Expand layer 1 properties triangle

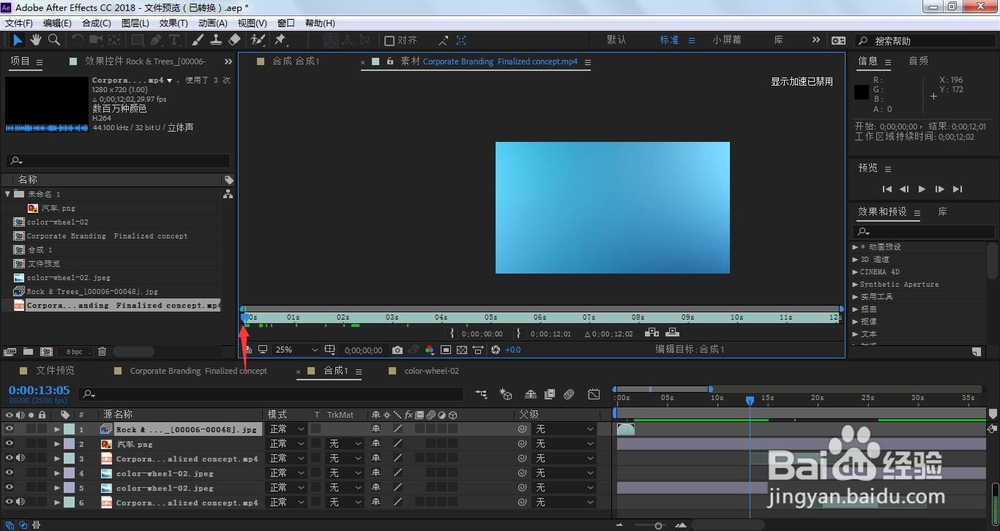click(57, 430)
